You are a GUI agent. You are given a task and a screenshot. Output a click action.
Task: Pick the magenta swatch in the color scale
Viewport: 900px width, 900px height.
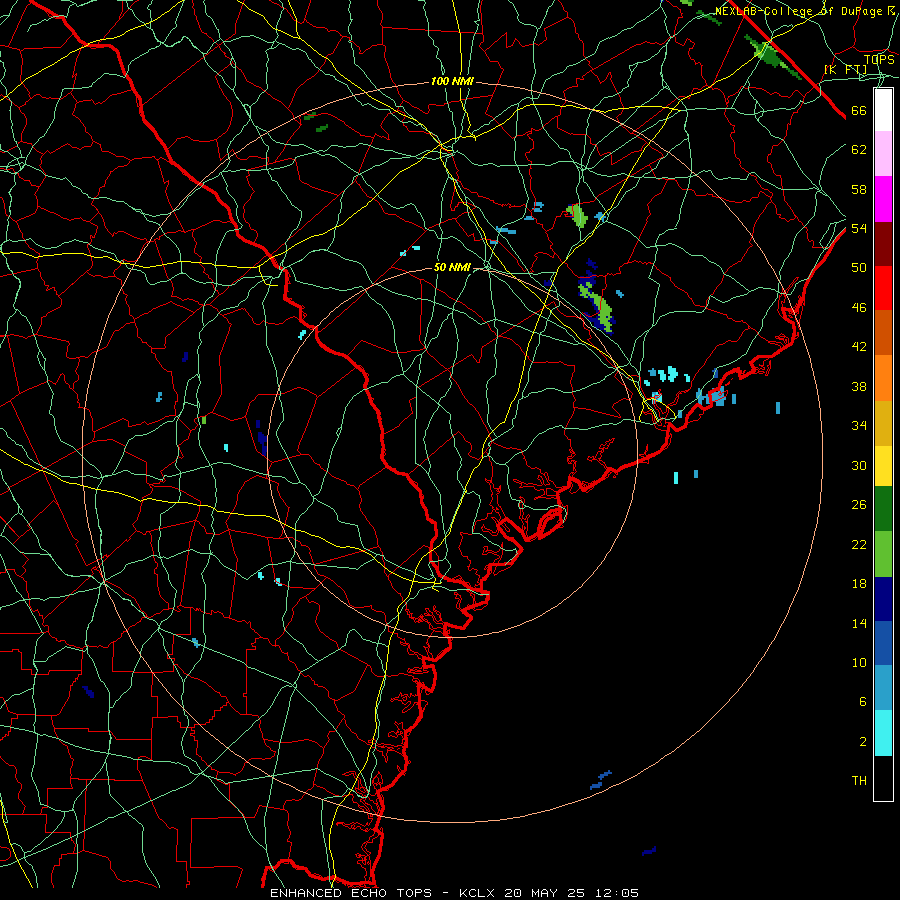pos(883,199)
